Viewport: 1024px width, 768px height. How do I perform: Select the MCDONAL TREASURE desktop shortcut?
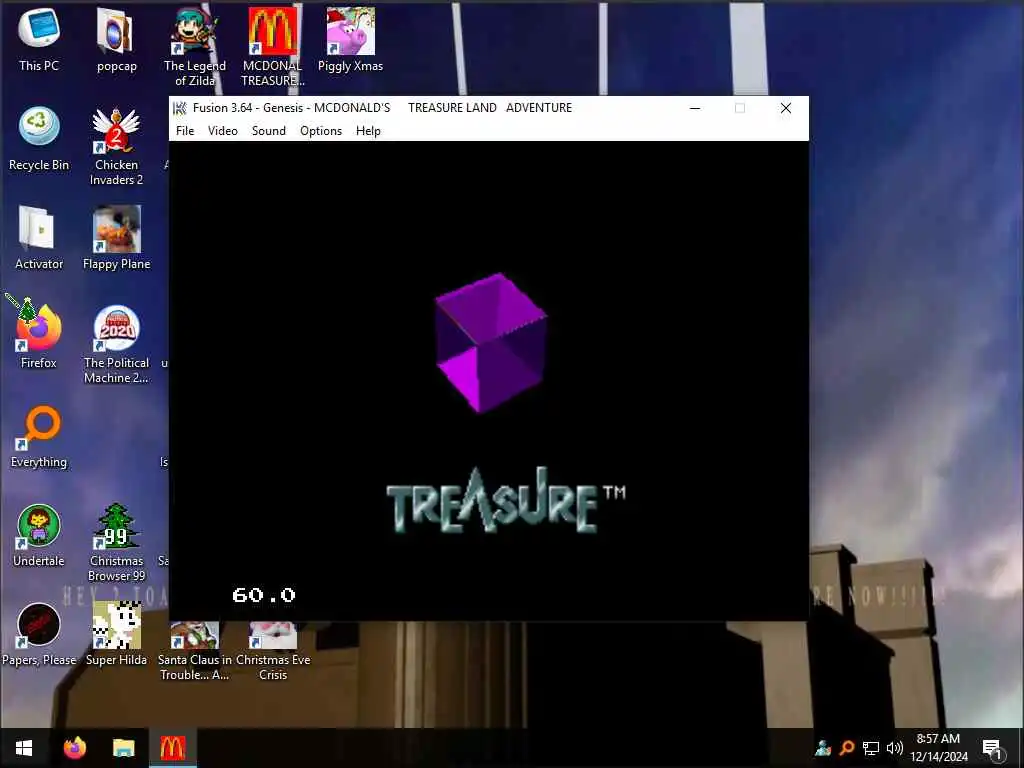(x=272, y=47)
